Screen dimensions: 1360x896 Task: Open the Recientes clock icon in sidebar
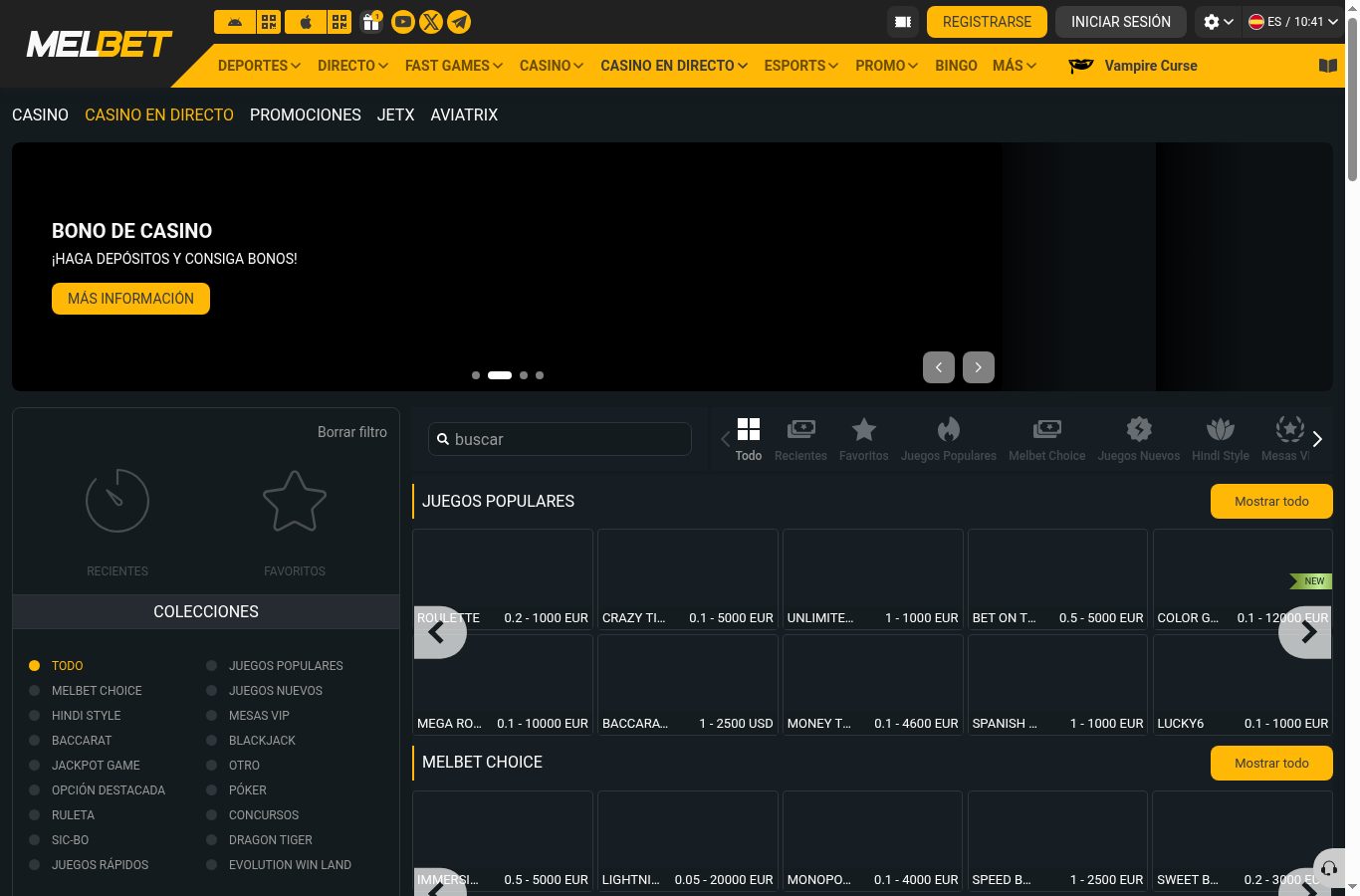tap(117, 501)
